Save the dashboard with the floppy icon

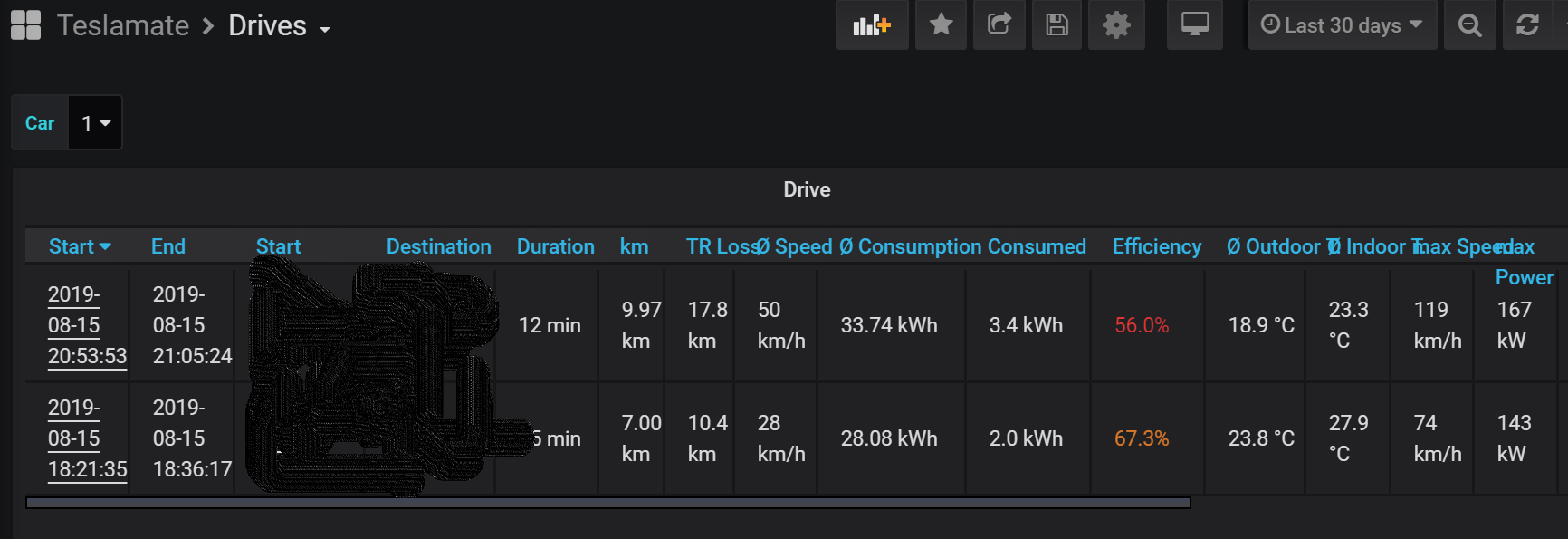pyautogui.click(x=1057, y=24)
